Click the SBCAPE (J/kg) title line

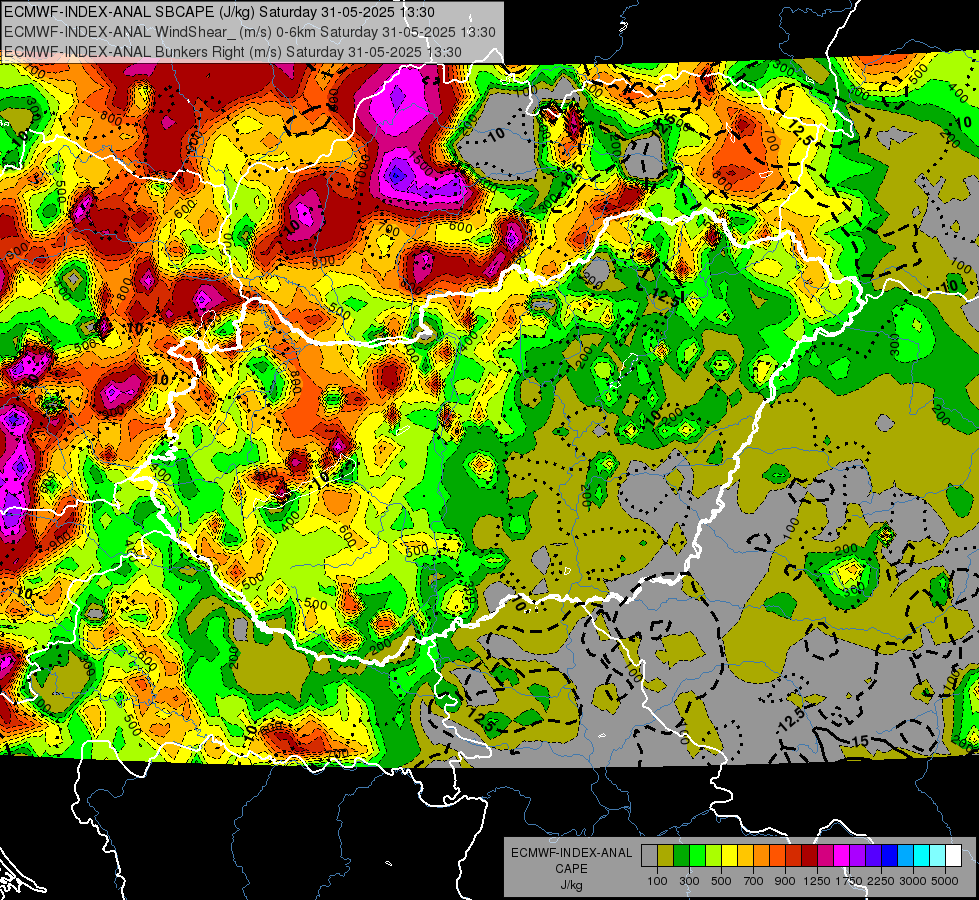[x=222, y=12]
